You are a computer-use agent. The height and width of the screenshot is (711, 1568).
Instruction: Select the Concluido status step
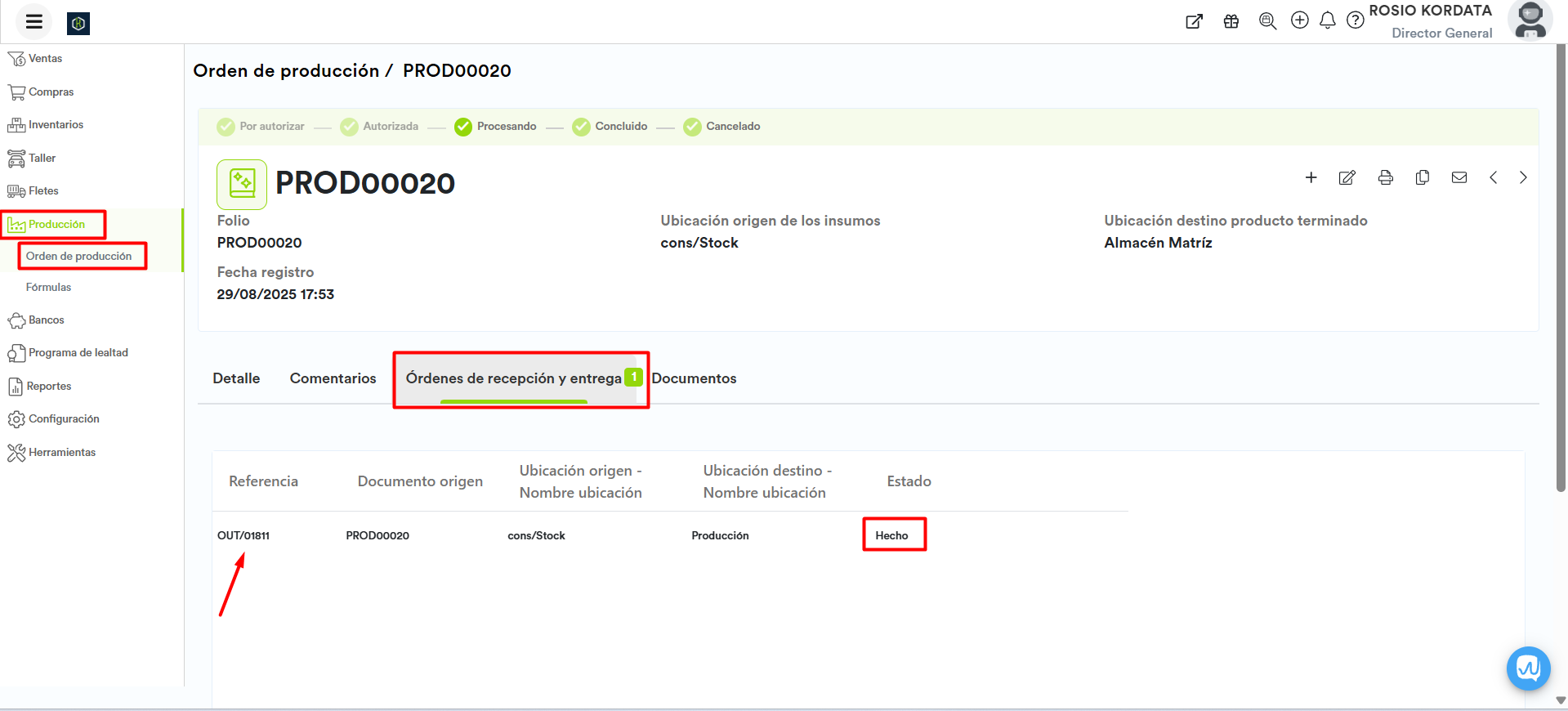point(610,127)
